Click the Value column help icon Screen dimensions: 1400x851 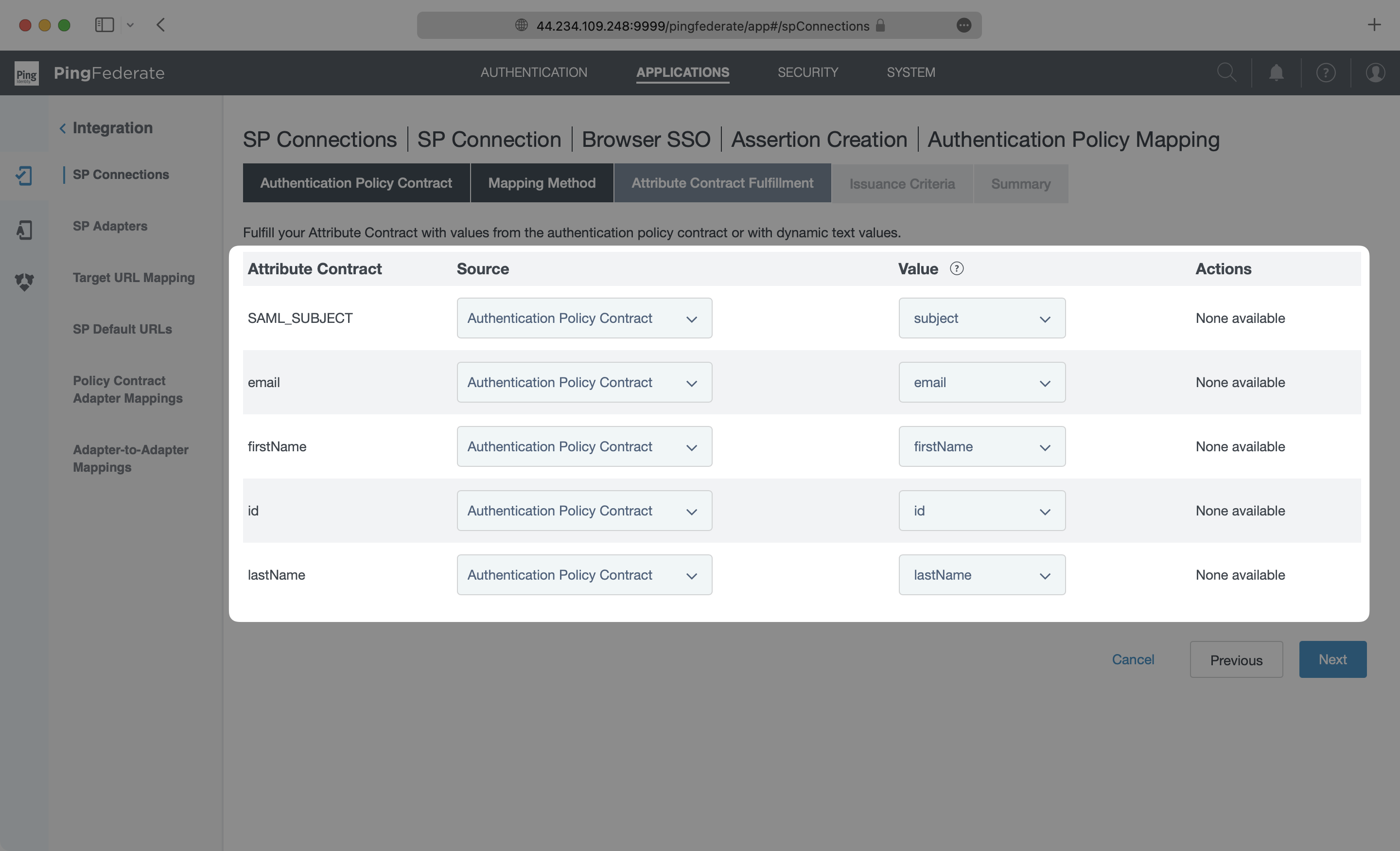(957, 268)
